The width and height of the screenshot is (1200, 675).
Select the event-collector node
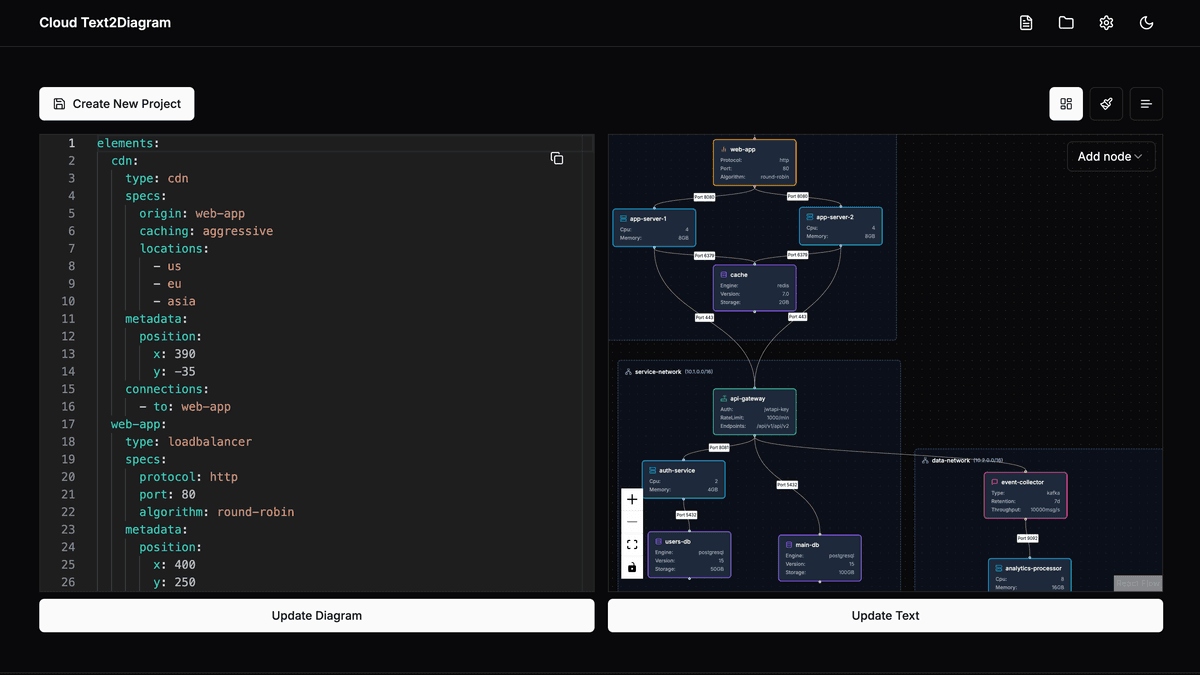pos(1026,495)
